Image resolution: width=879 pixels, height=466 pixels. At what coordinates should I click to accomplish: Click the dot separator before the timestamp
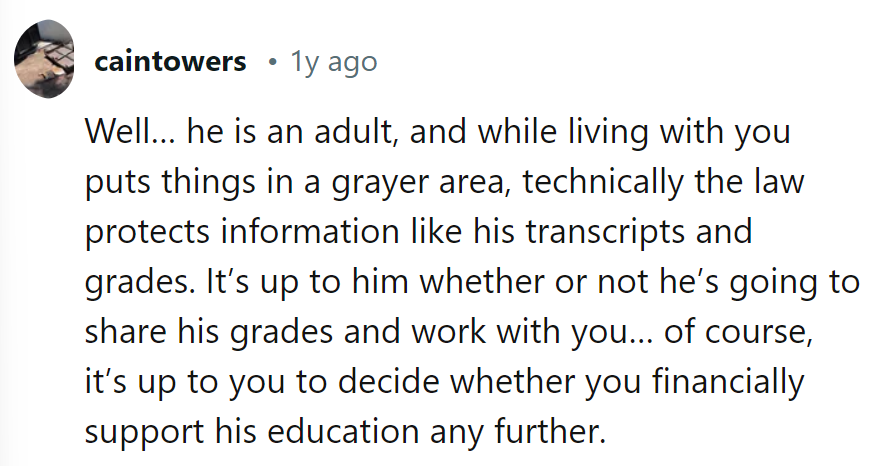[271, 62]
